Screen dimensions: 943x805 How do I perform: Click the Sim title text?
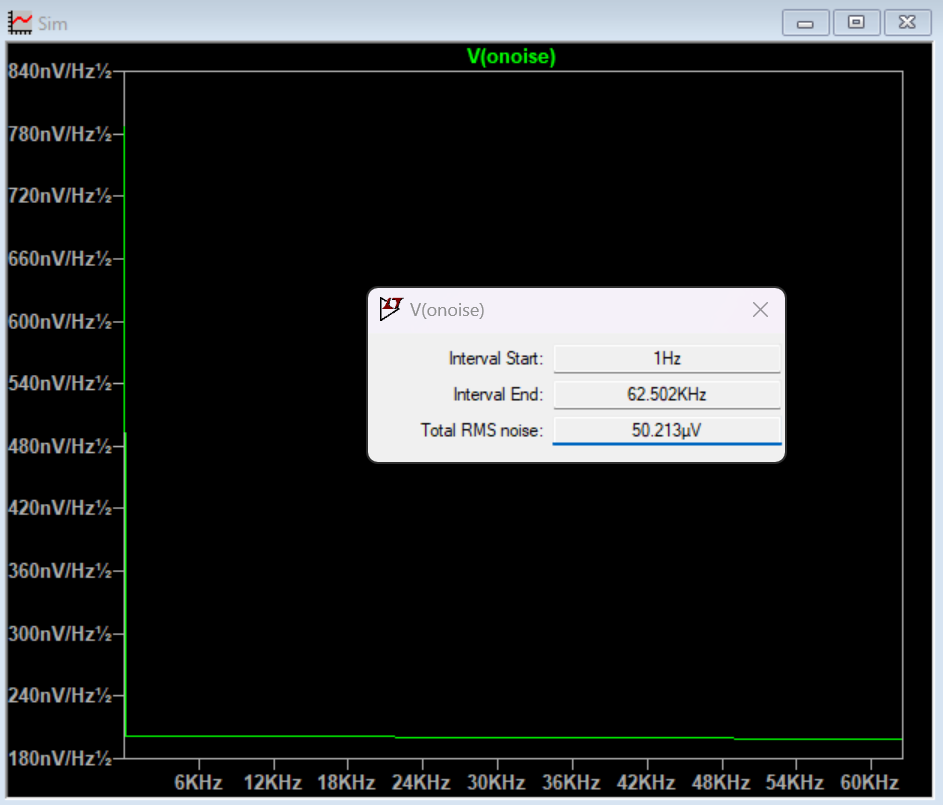[x=53, y=24]
